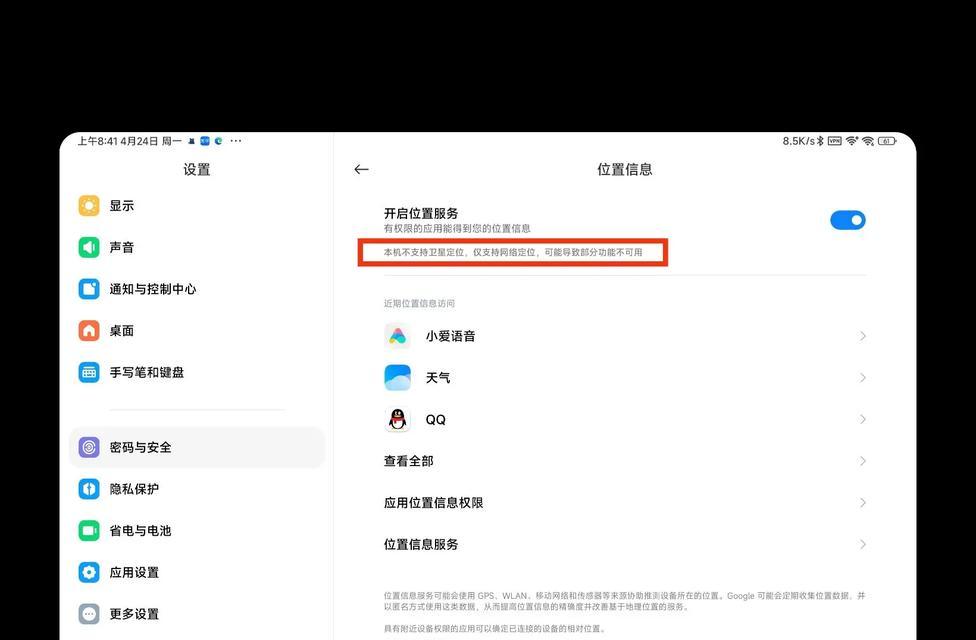Screen dimensions: 976x640
Task: Tap the time 上午8:41 in status bar
Action: point(97,141)
